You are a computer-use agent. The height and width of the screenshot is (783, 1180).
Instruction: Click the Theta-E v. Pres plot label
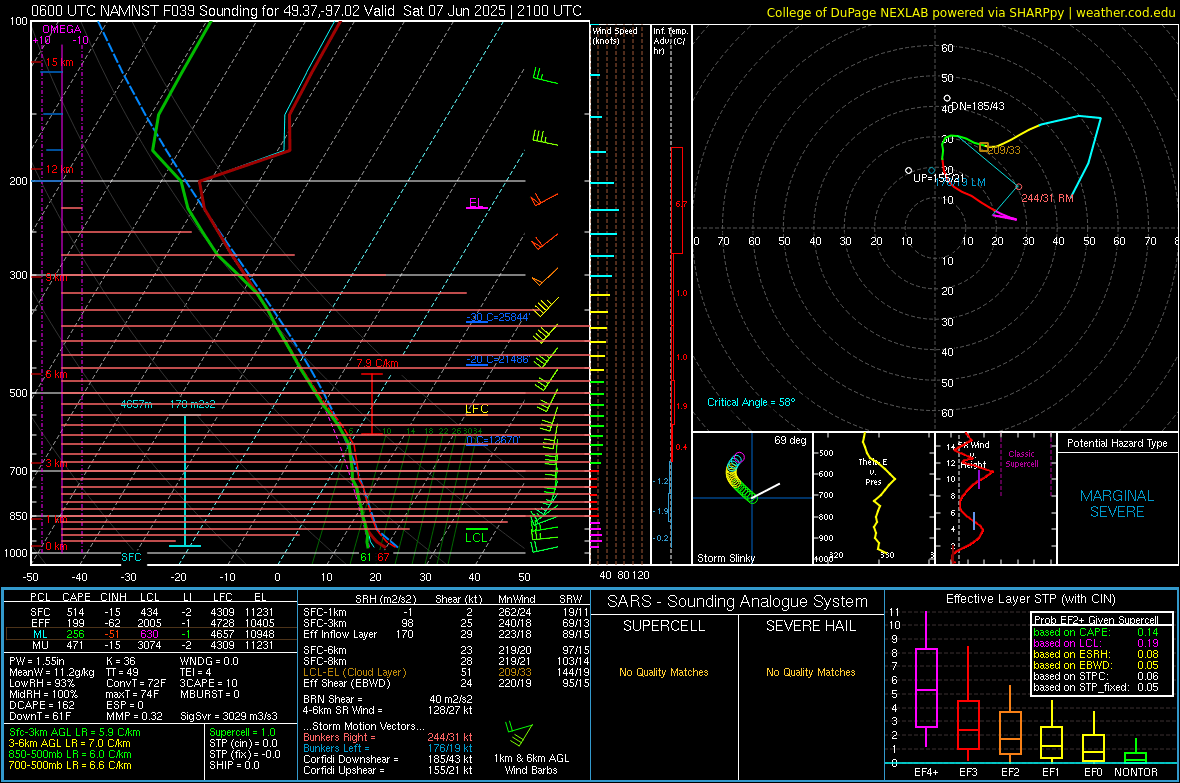[873, 472]
